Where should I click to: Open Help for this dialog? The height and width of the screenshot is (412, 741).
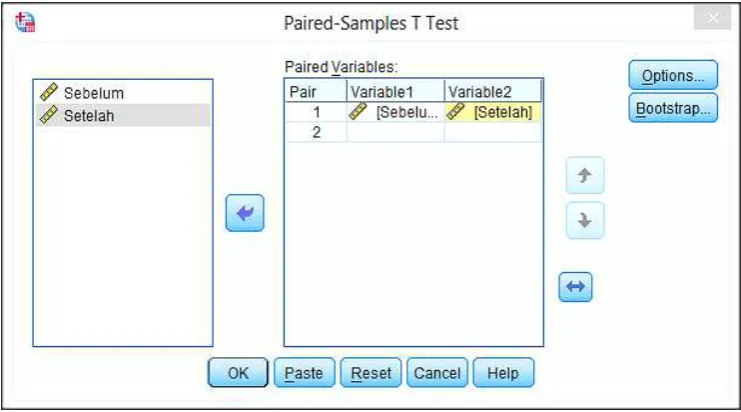click(503, 373)
